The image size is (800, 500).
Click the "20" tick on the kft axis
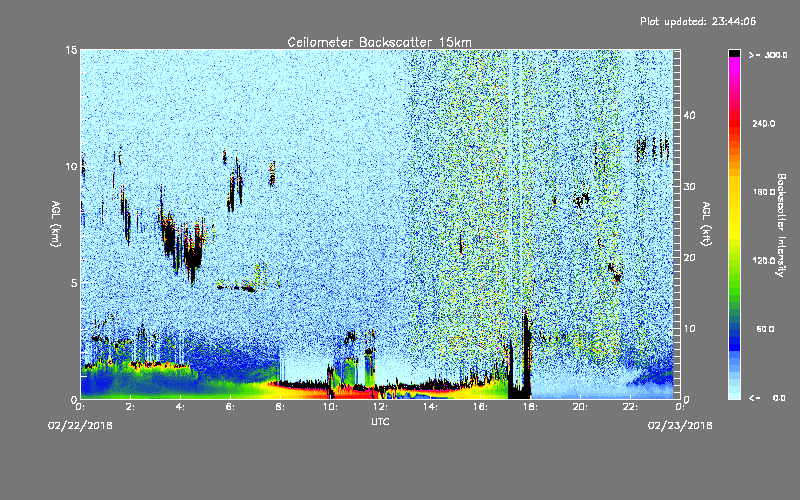click(x=689, y=258)
